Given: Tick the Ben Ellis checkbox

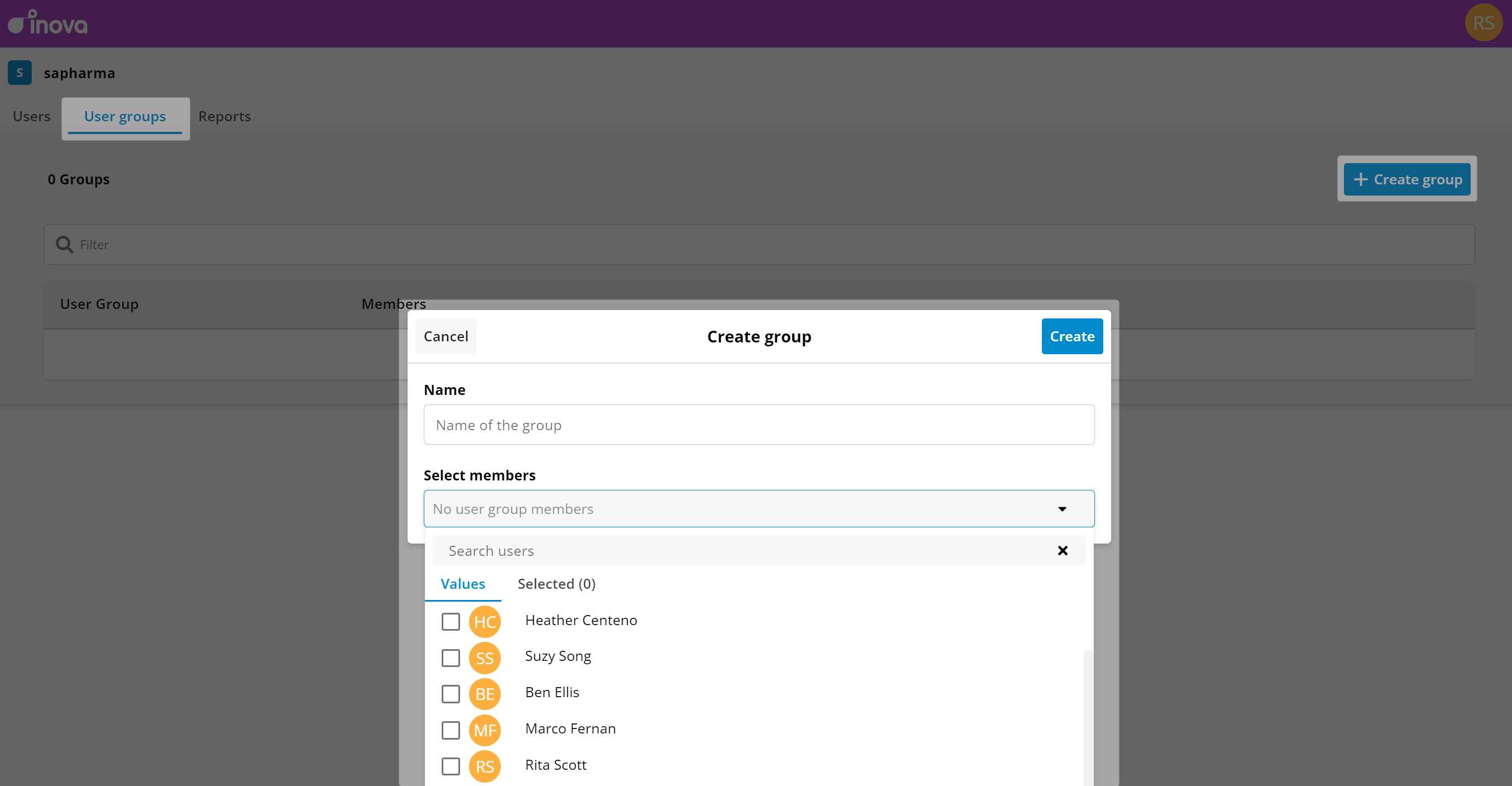Looking at the screenshot, I should coord(451,694).
